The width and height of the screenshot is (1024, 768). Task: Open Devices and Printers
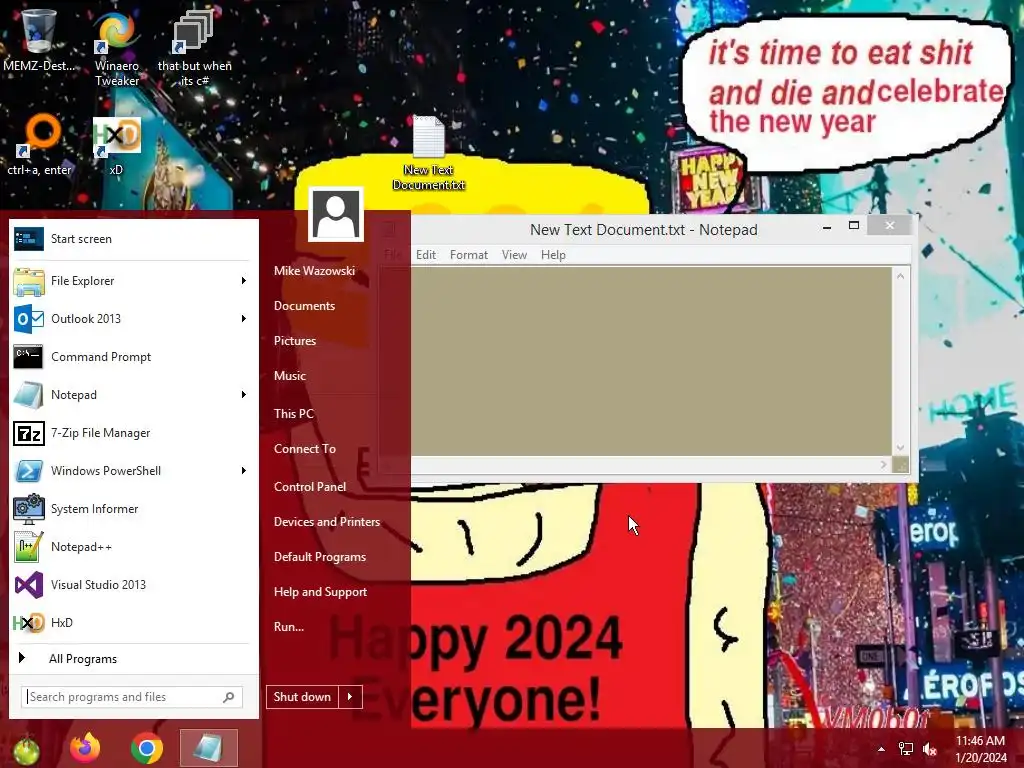(x=327, y=522)
